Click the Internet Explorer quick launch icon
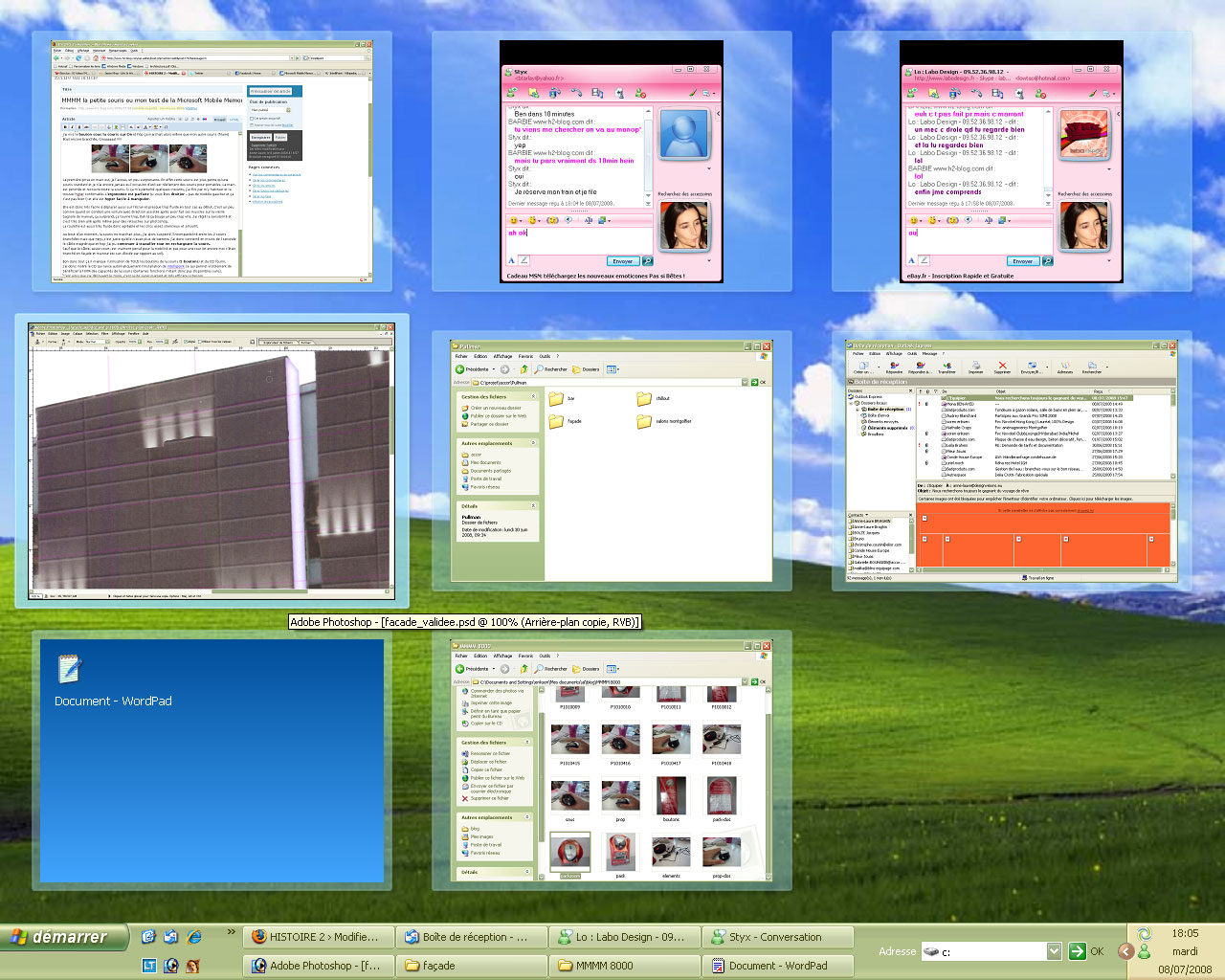The image size is (1225, 980). [x=194, y=937]
